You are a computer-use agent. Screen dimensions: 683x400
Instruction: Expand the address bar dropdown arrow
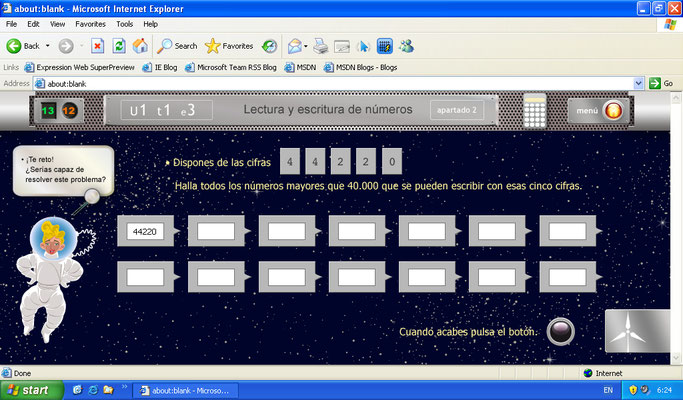tap(638, 83)
